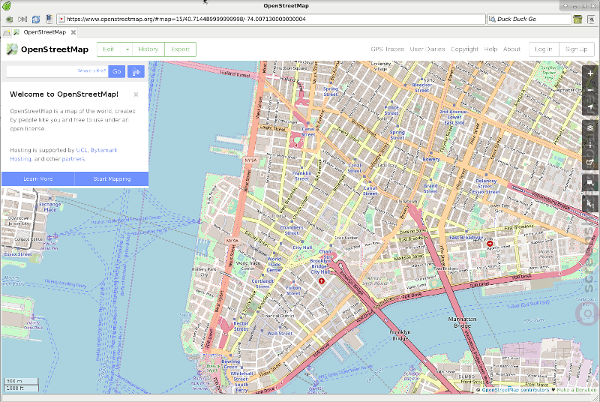Screen dimensions: 600x402
Task: Open the Copyright page
Action: click(x=465, y=49)
